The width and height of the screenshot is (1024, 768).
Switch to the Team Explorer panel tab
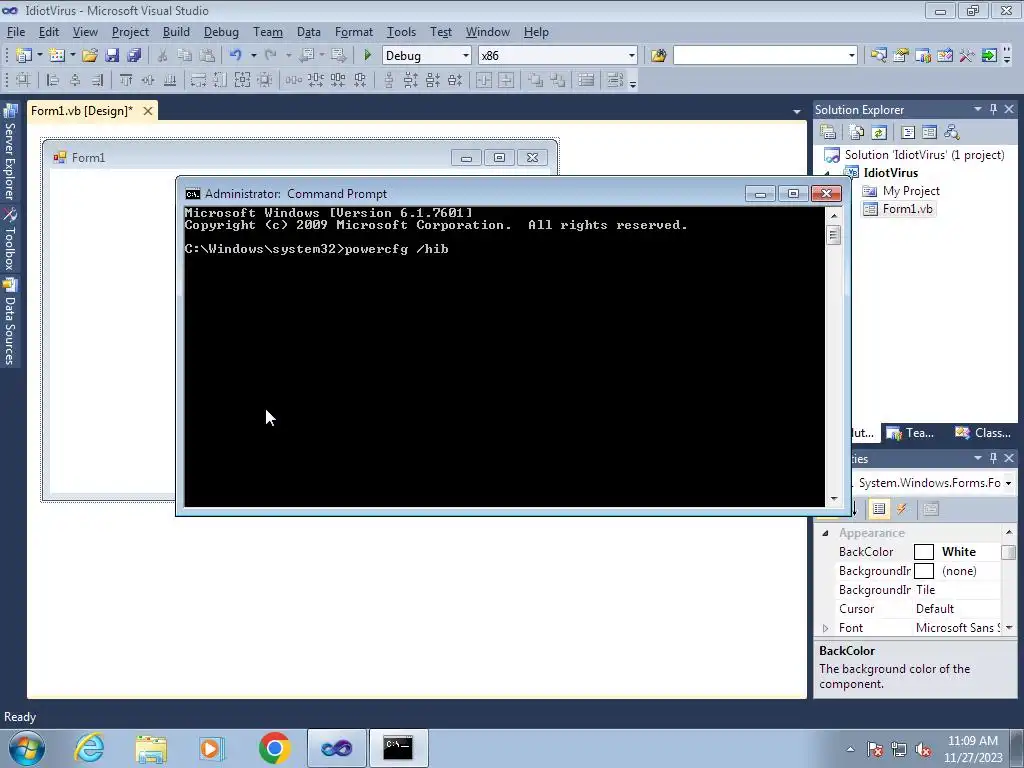[x=911, y=432]
